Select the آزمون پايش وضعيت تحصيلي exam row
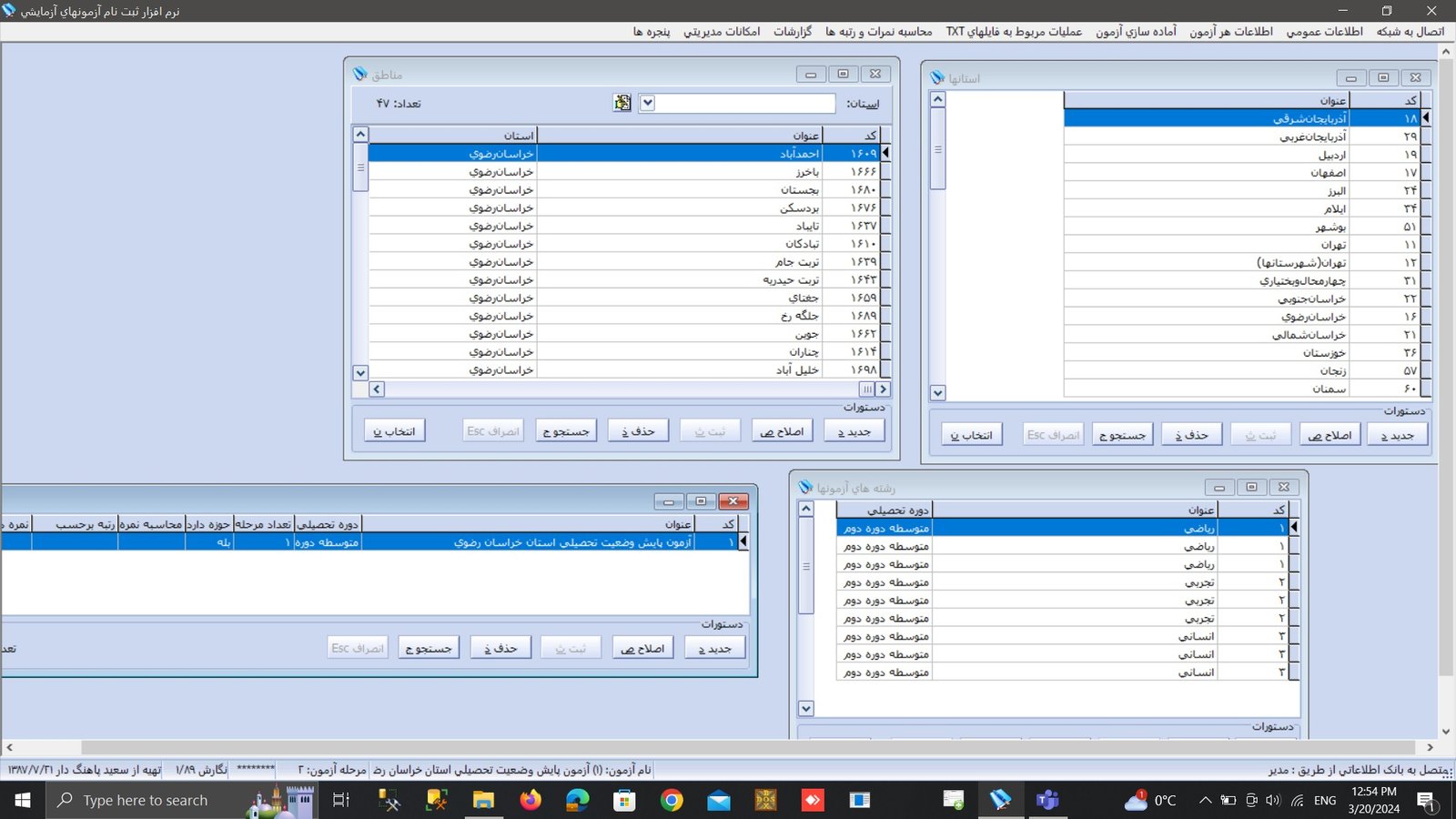 [x=371, y=541]
